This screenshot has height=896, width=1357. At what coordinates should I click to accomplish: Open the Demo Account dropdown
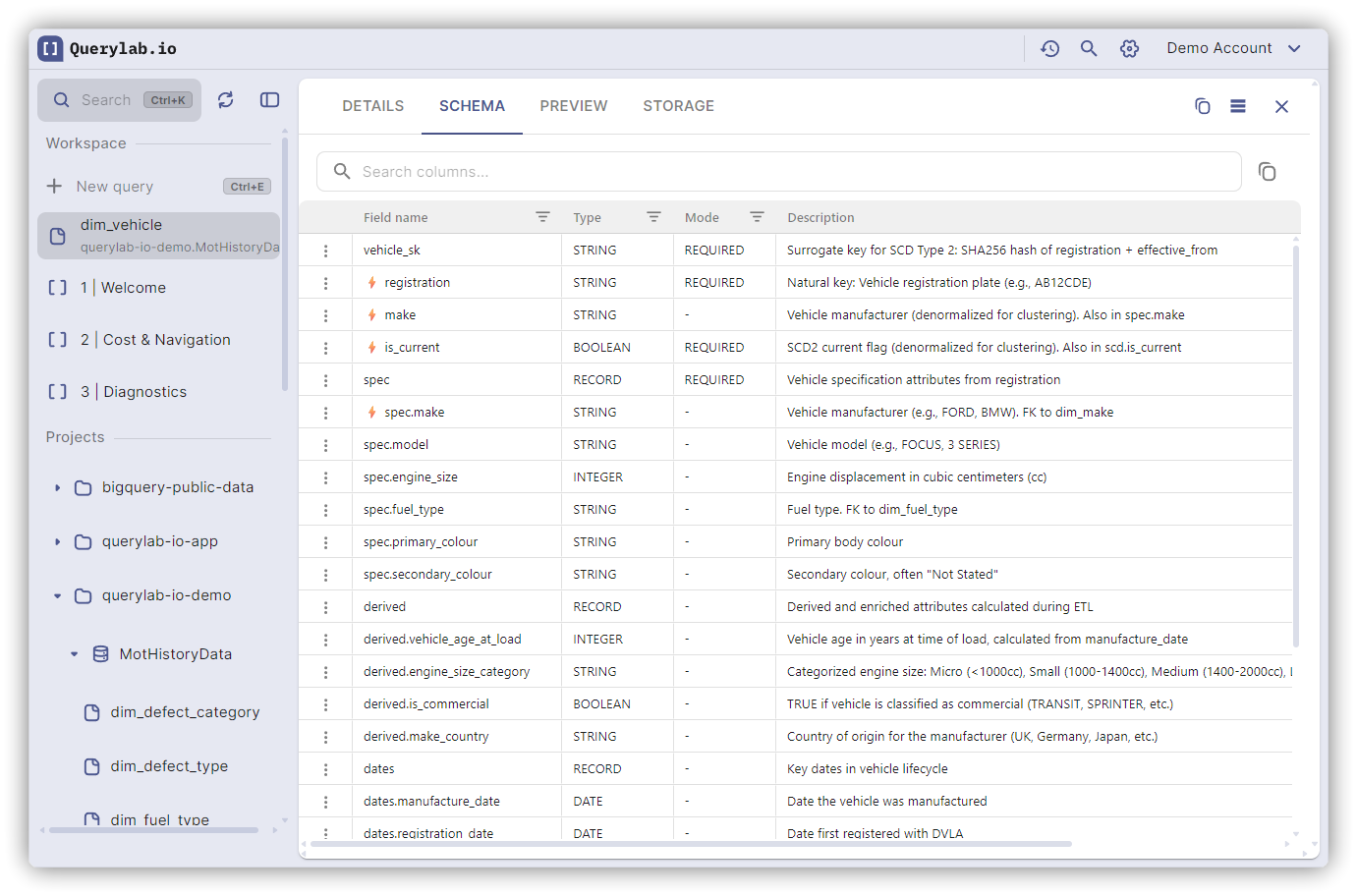point(1233,48)
